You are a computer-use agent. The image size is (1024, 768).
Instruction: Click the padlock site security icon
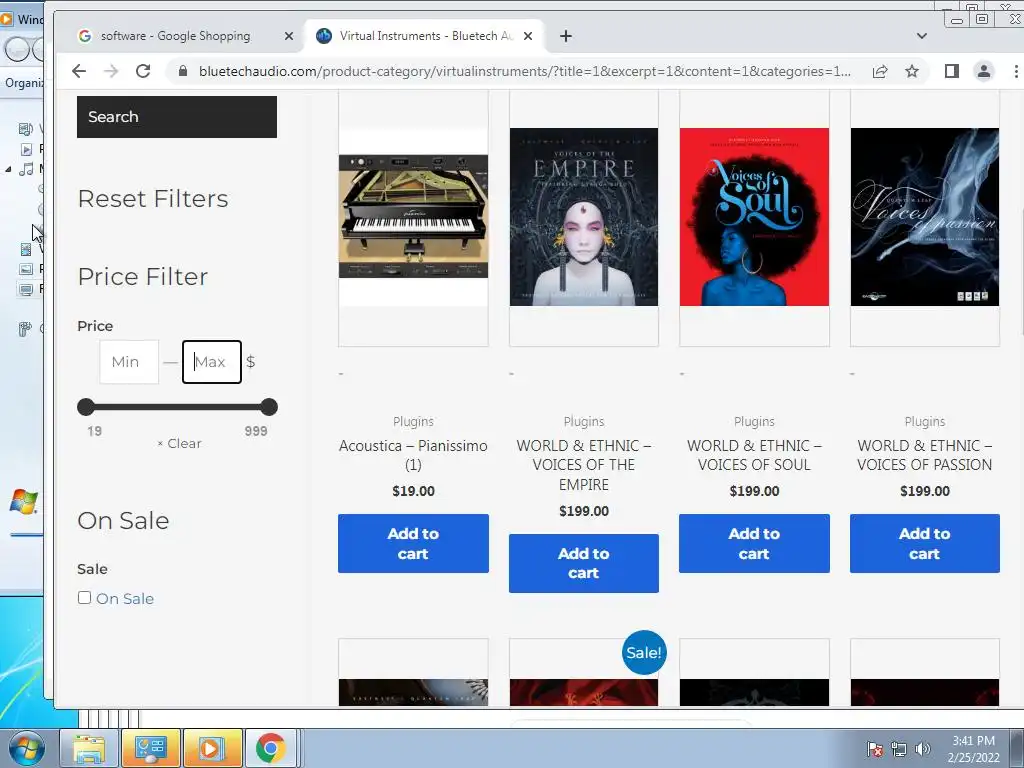(x=183, y=71)
